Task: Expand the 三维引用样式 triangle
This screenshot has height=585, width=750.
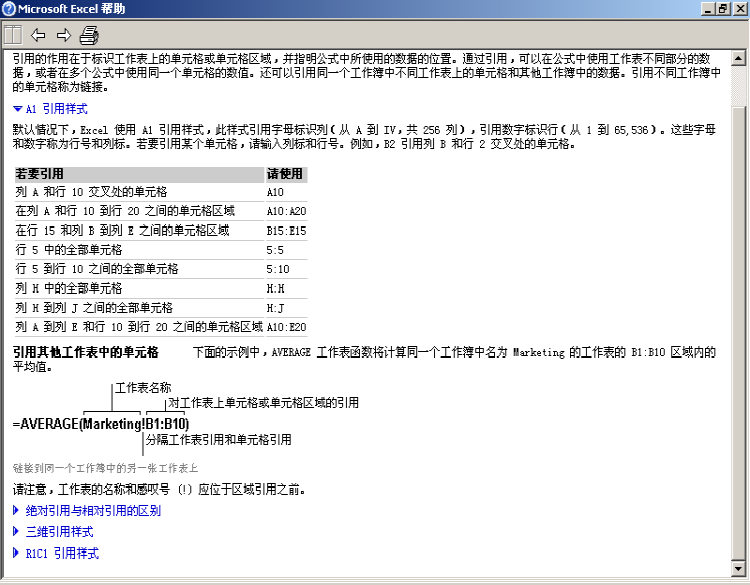Action: pyautogui.click(x=16, y=531)
